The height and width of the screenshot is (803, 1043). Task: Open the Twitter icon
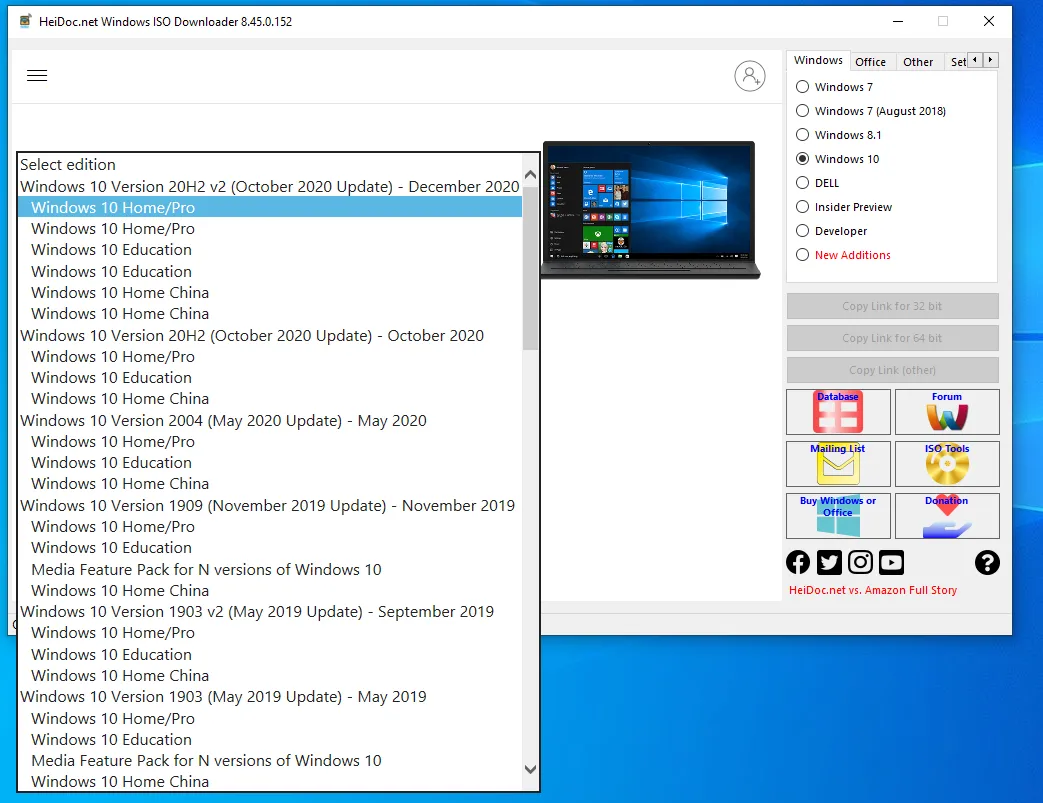pyautogui.click(x=829, y=562)
